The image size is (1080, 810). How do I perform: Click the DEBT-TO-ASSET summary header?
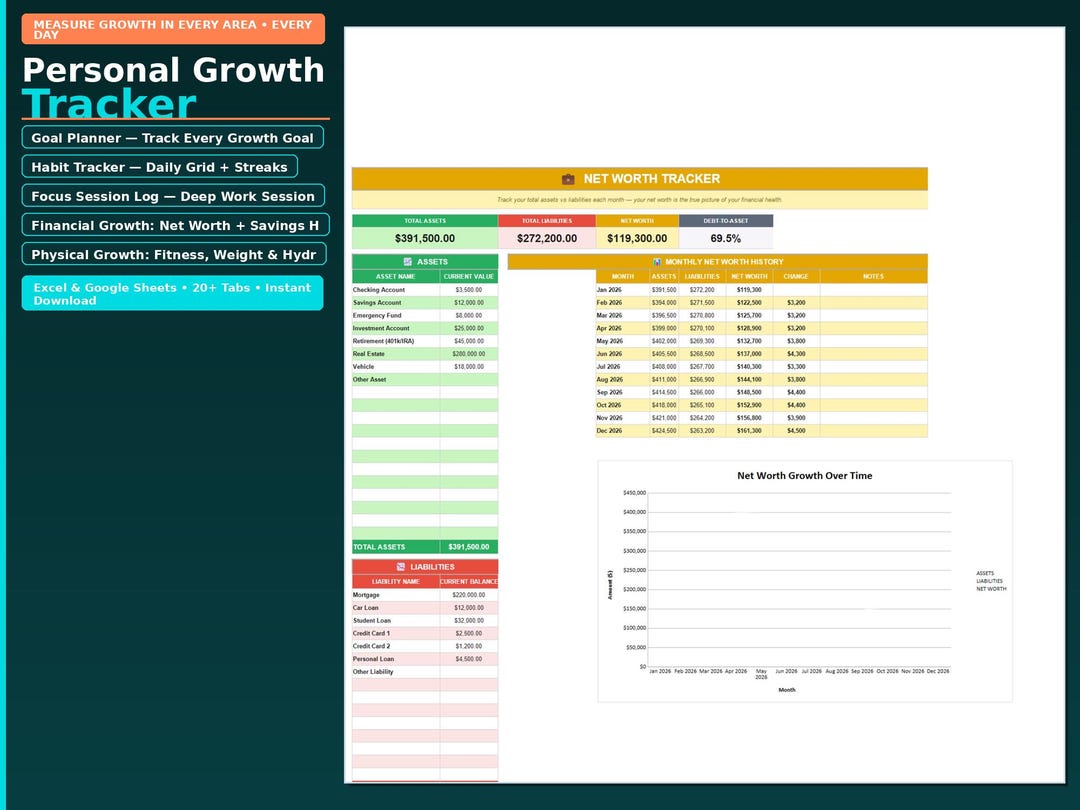725,221
